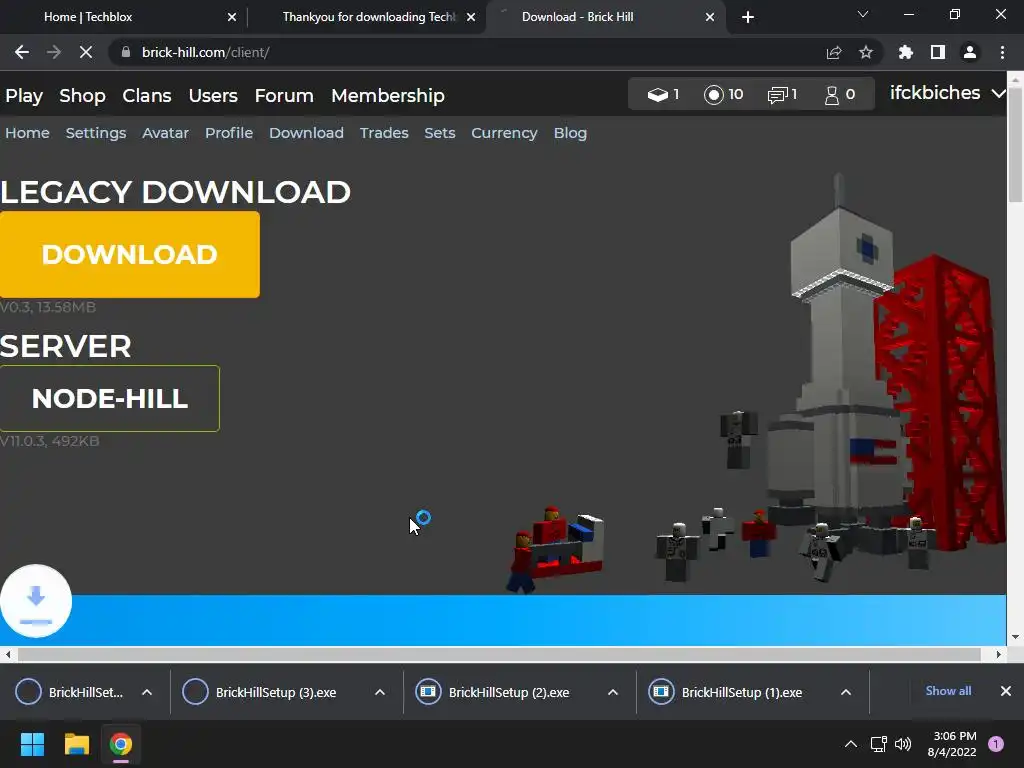Viewport: 1024px width, 768px height.
Task: Open the tab search chevron in title bar
Action: [863, 14]
